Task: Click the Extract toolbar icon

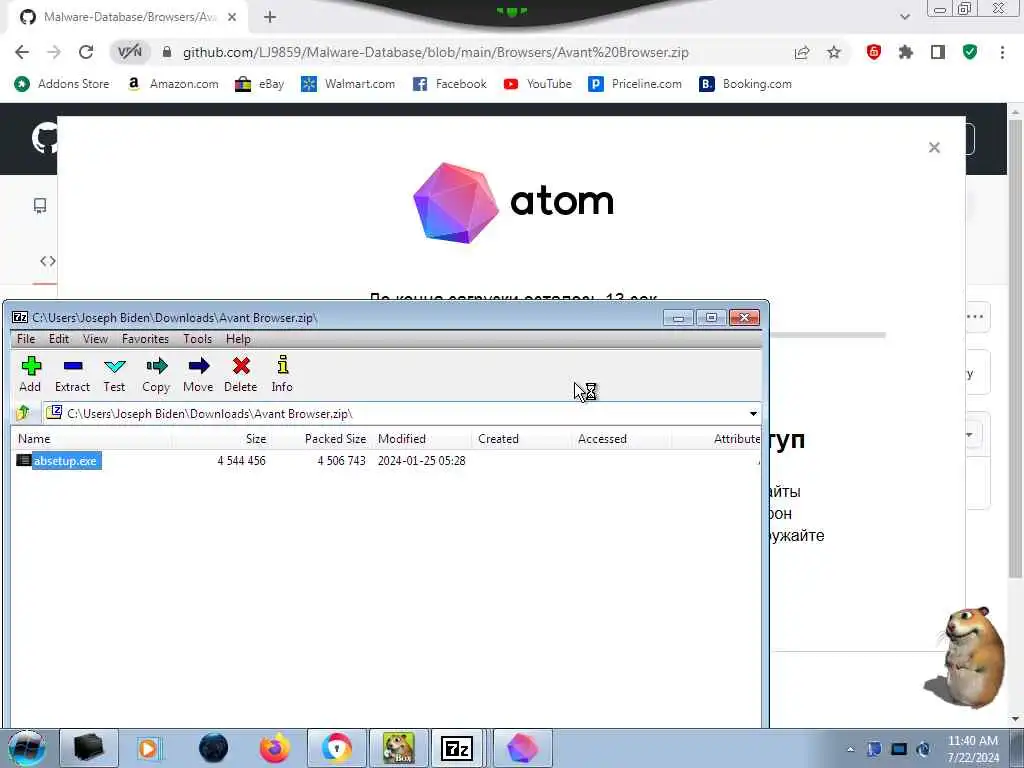Action: [72, 374]
